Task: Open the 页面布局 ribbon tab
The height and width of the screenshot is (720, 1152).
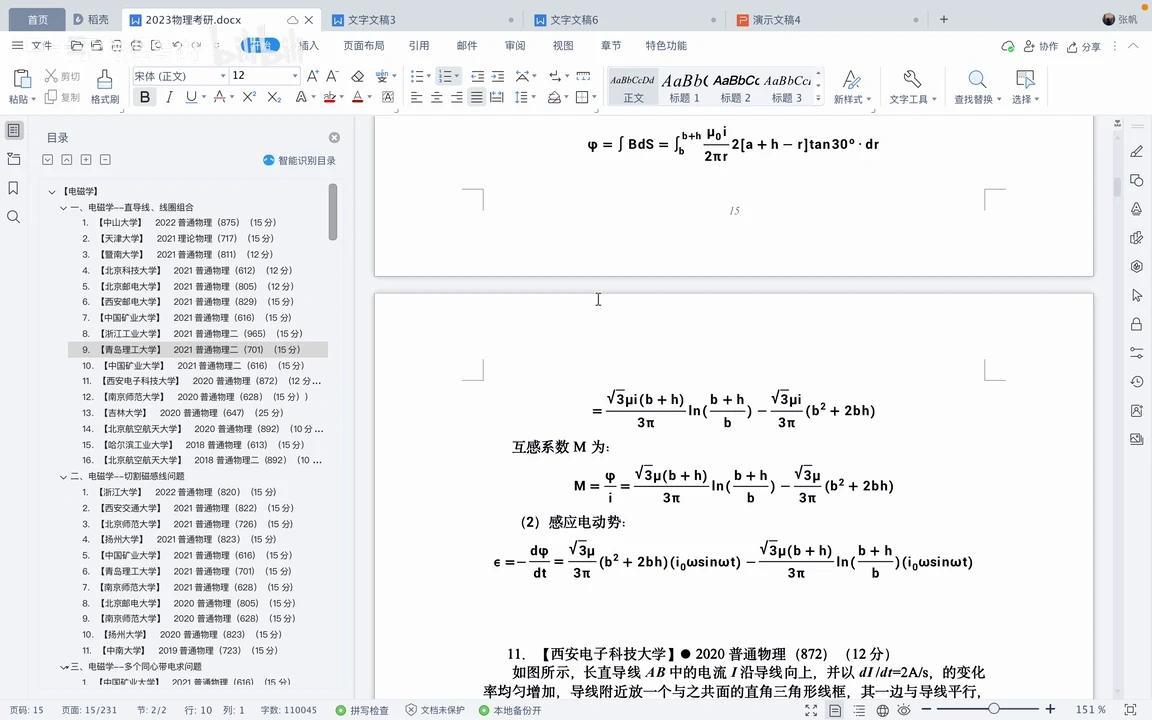Action: [364, 46]
